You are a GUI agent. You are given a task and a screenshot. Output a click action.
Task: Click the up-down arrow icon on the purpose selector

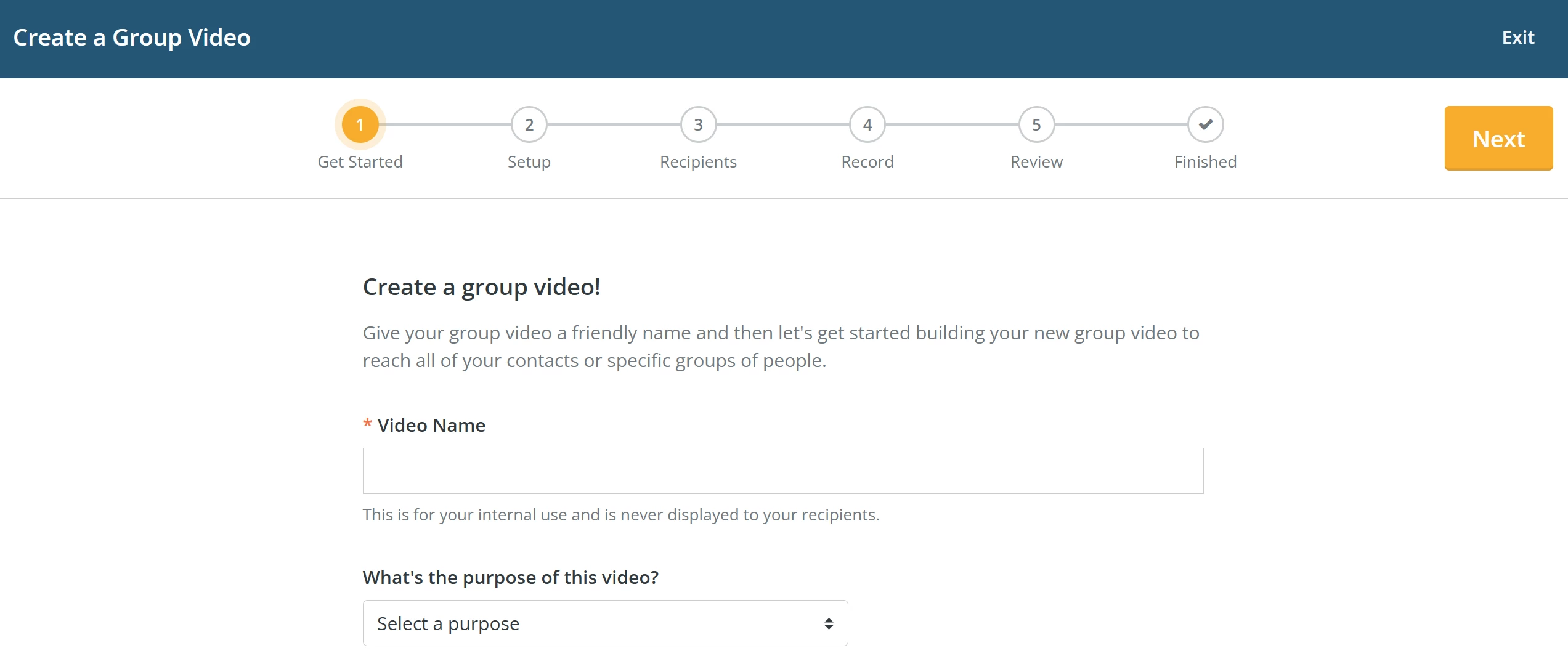[828, 623]
